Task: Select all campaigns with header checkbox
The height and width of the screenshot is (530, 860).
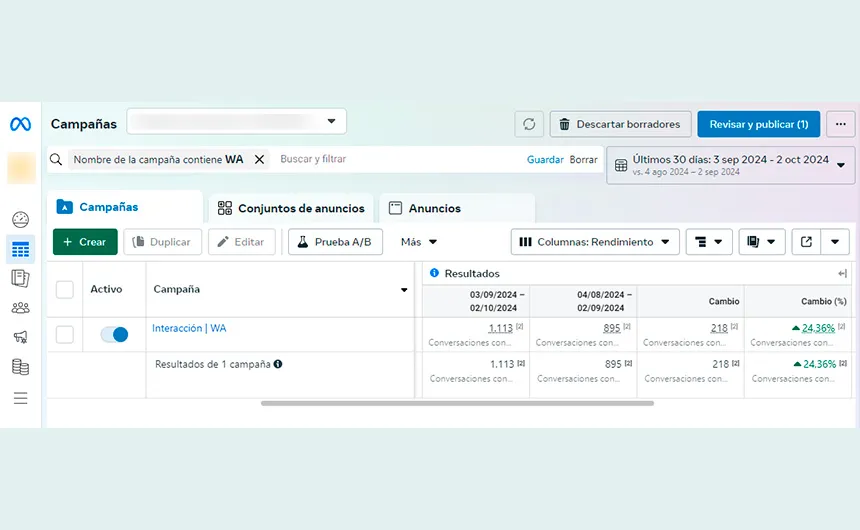Action: 65,289
